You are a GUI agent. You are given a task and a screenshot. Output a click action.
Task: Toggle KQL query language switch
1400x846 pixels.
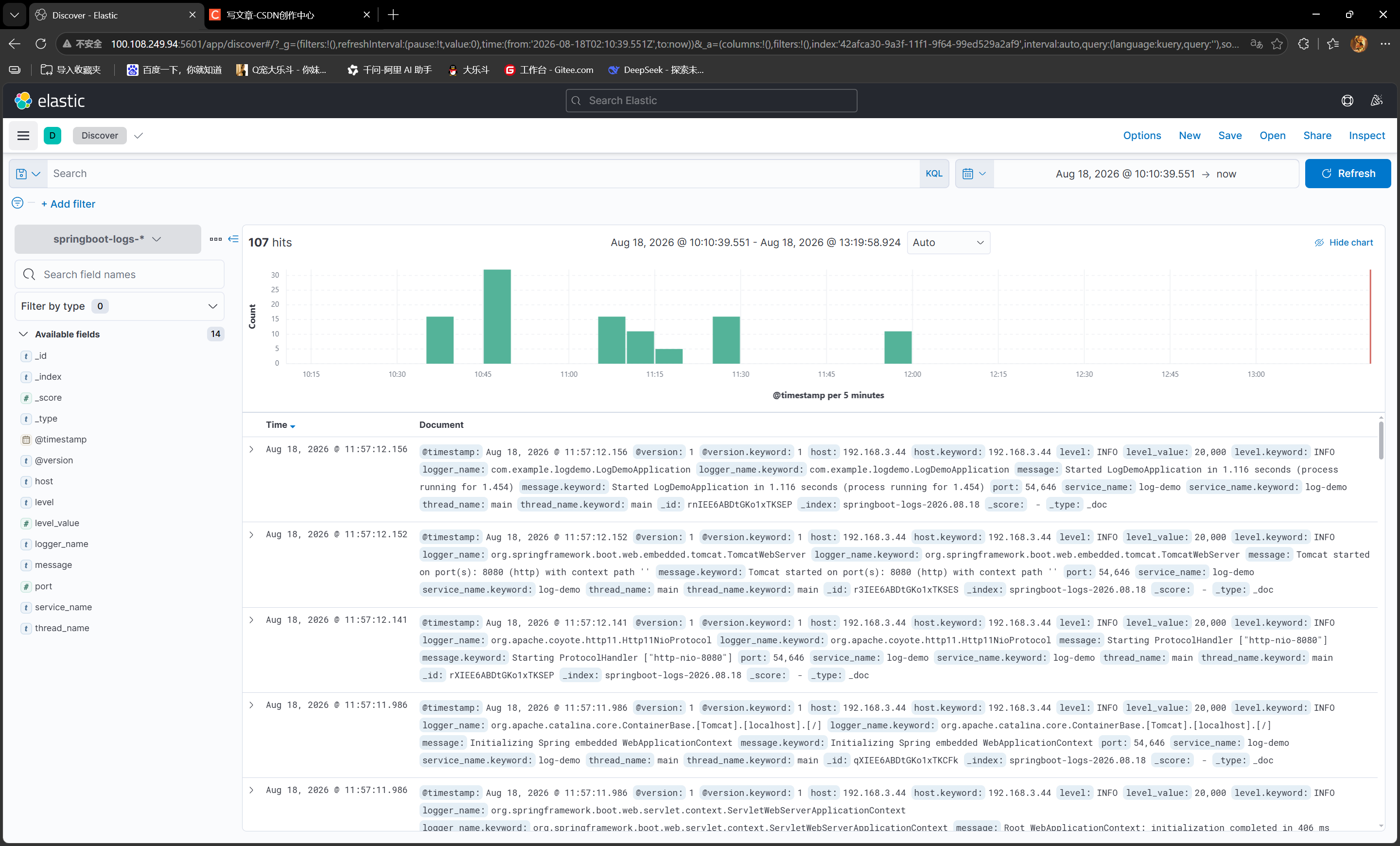tap(933, 174)
